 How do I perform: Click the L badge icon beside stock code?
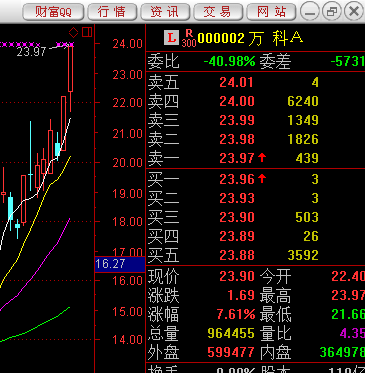(x=172, y=38)
